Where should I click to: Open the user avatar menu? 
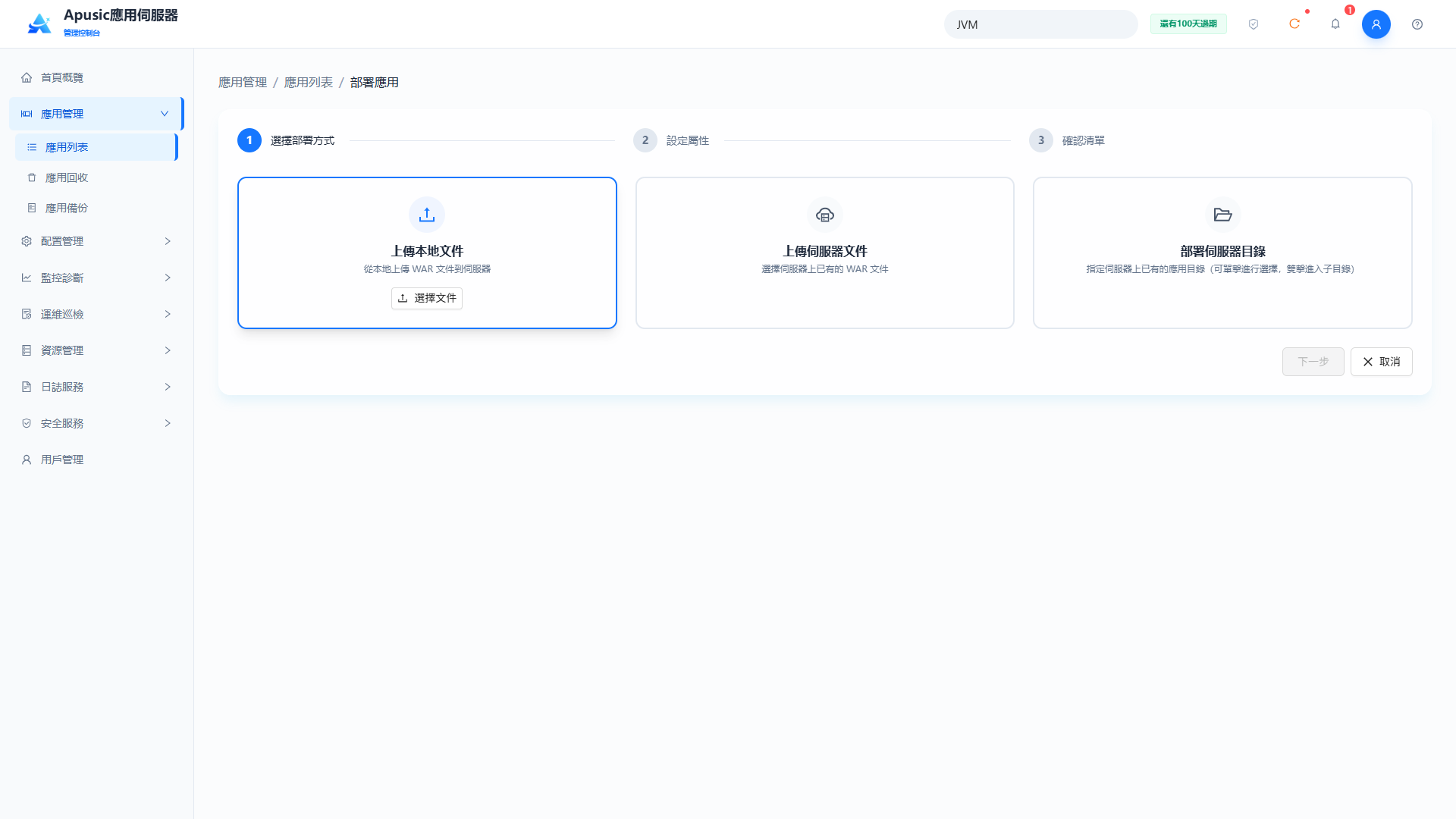pos(1376,24)
